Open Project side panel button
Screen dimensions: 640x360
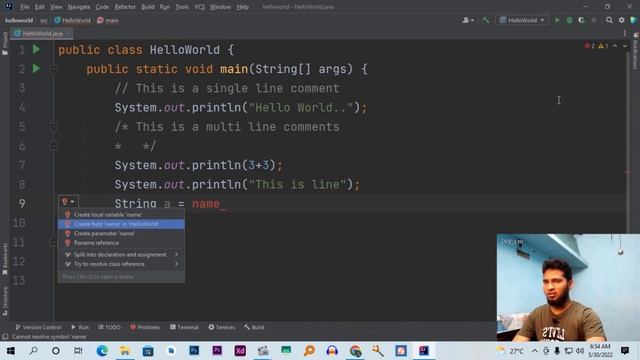click(5, 43)
